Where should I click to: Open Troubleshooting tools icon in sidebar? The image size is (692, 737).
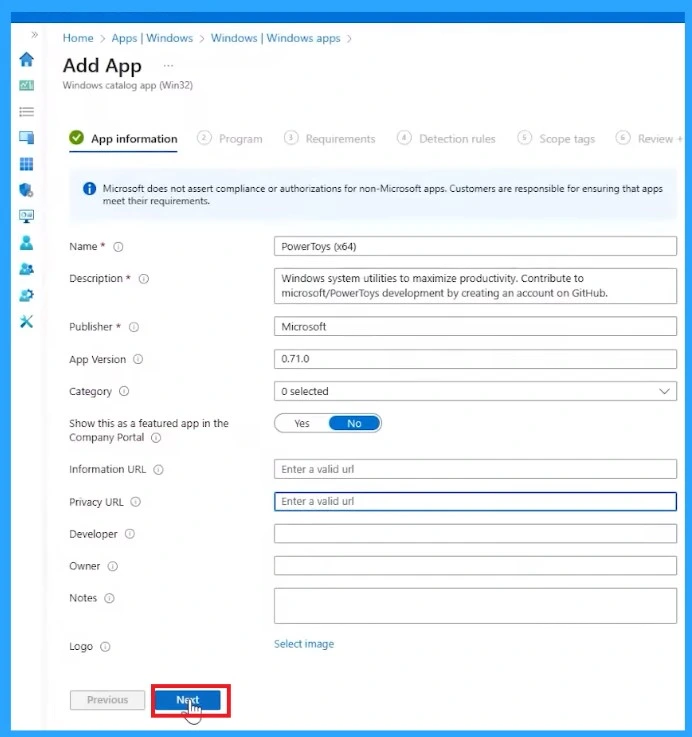[26, 321]
